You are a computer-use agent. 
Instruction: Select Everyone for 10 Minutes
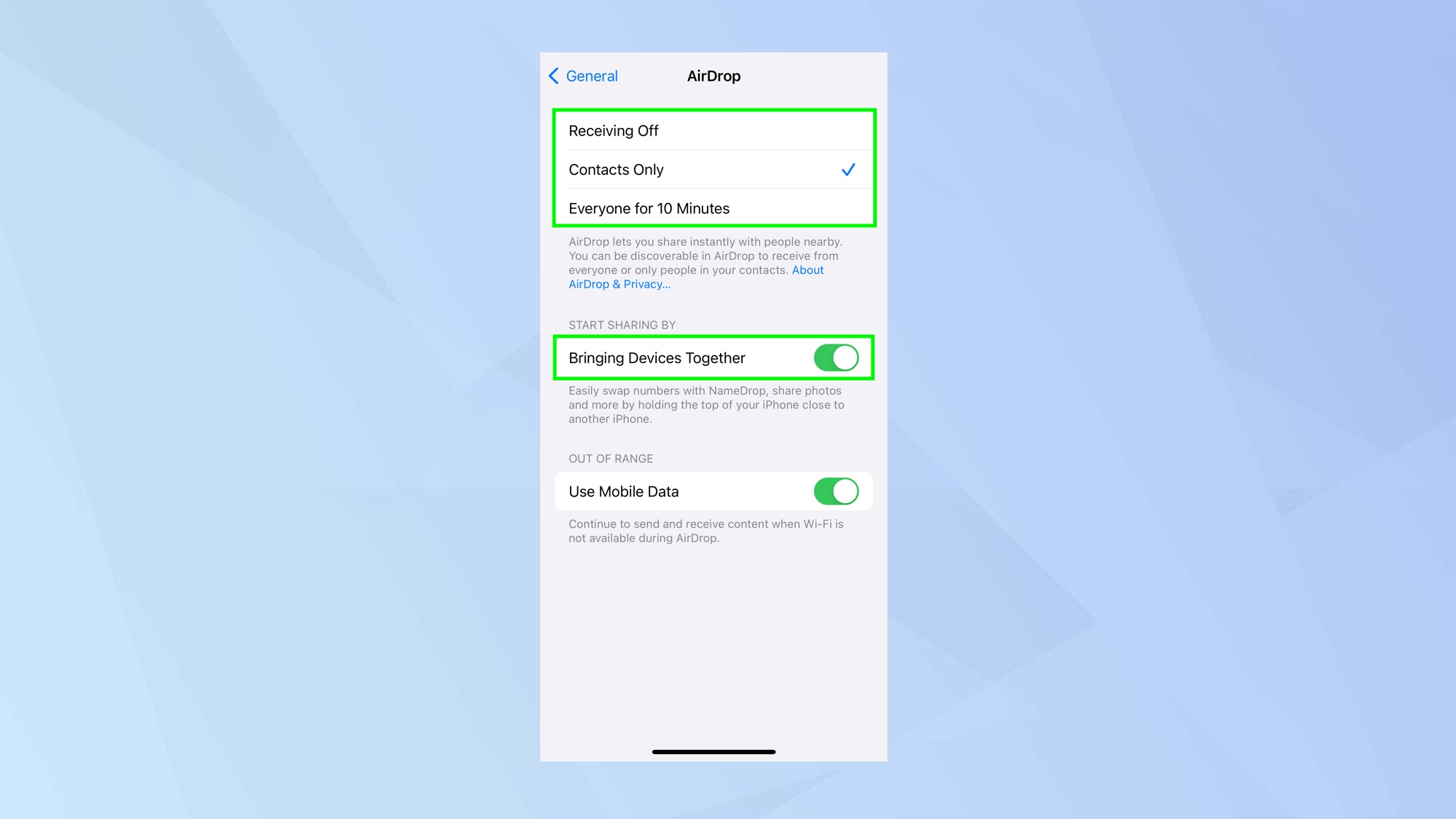(x=714, y=207)
